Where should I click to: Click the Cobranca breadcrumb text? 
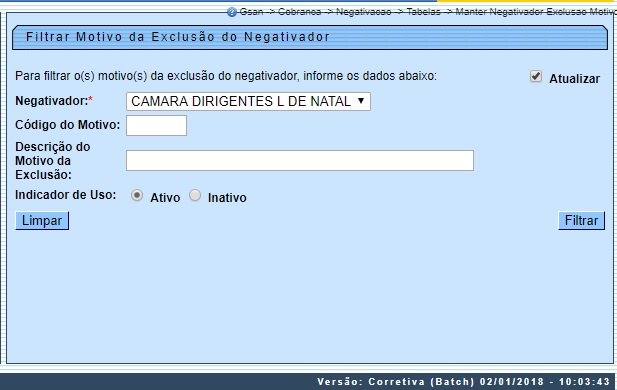[x=299, y=12]
